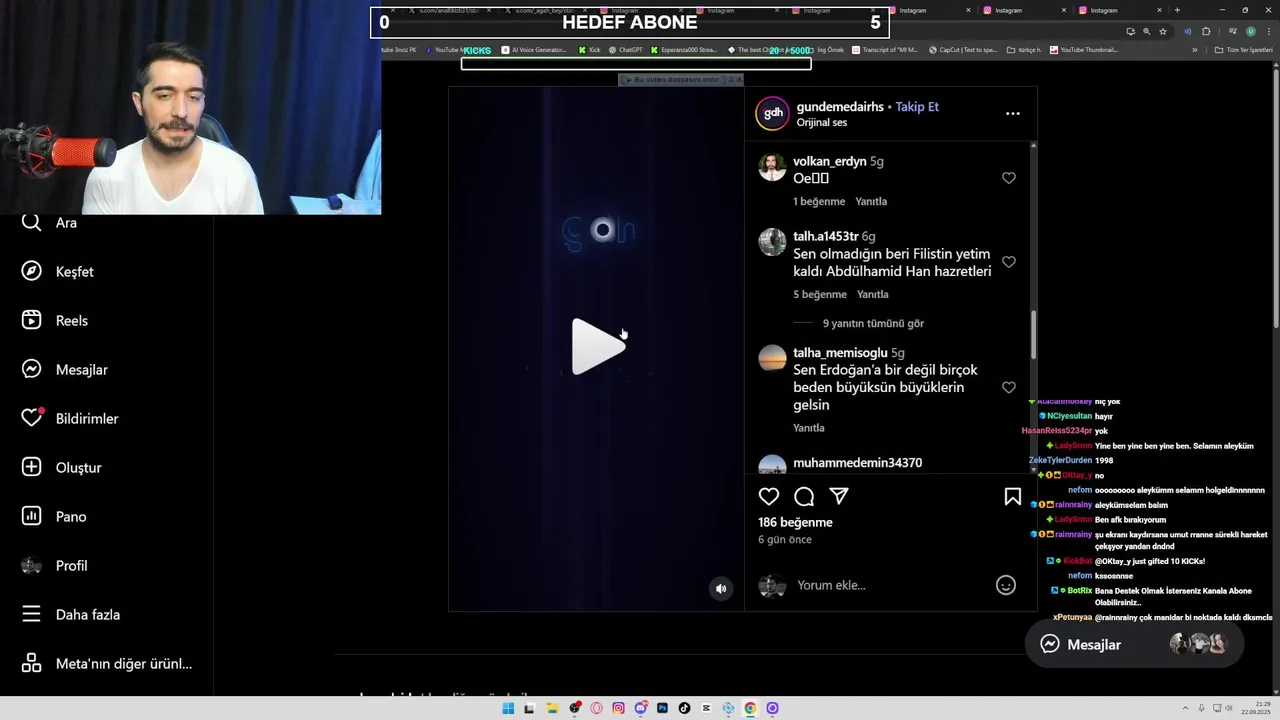Open CapCut from taskbar
The image size is (1280, 720).
pos(706,708)
